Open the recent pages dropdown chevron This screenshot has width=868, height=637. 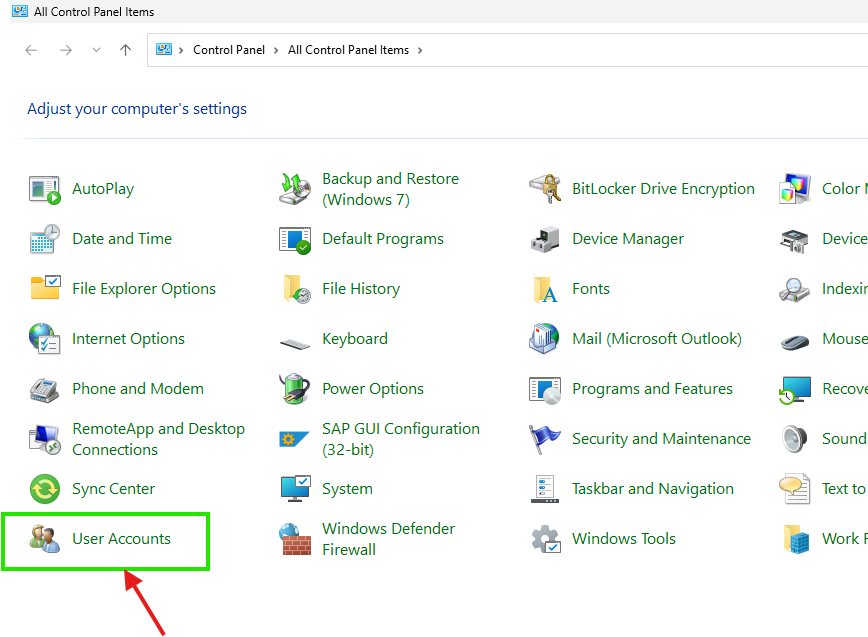pos(95,49)
